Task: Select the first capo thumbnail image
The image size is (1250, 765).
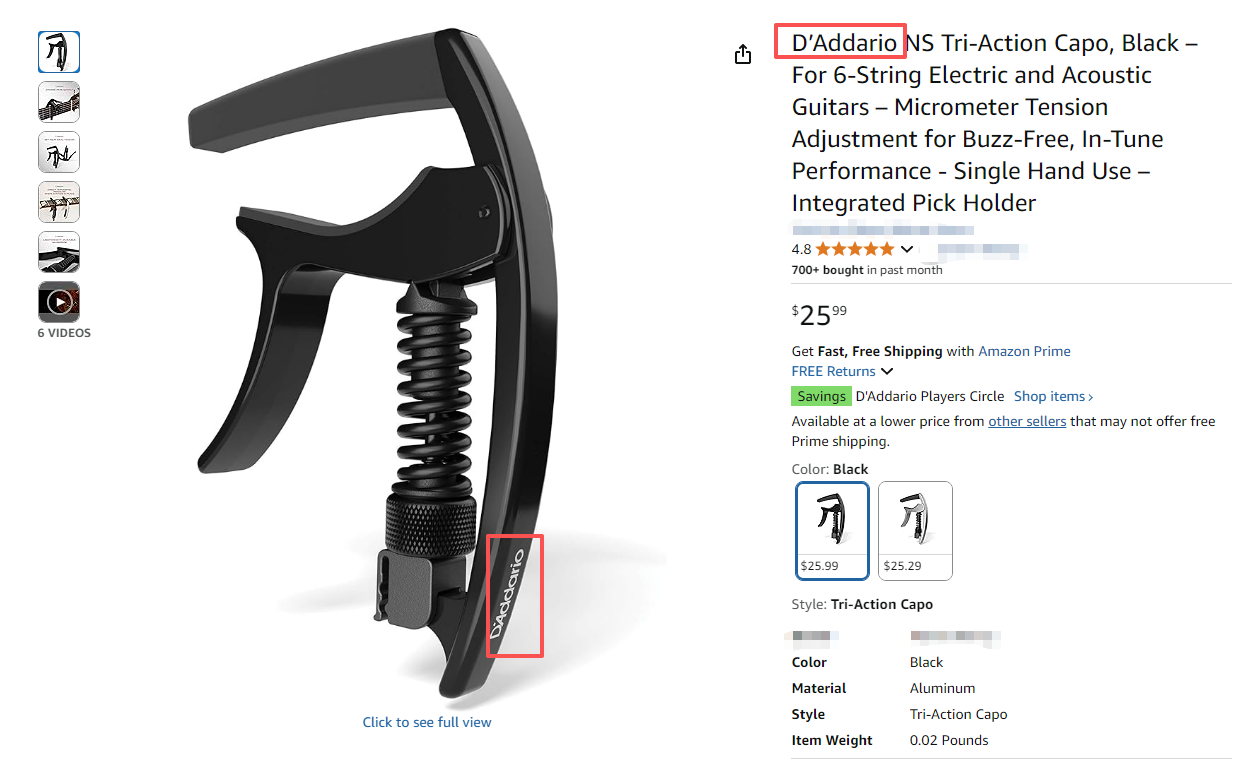Action: click(x=59, y=52)
